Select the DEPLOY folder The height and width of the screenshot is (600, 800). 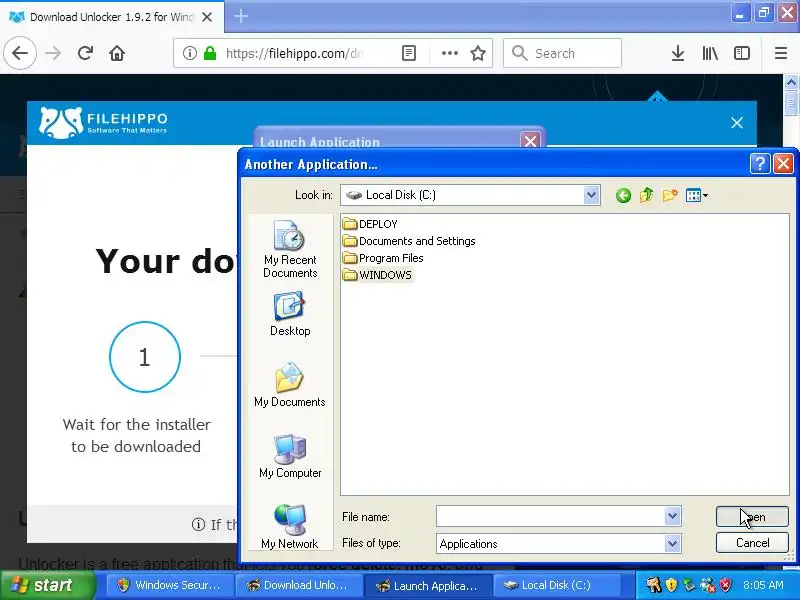[370, 224]
